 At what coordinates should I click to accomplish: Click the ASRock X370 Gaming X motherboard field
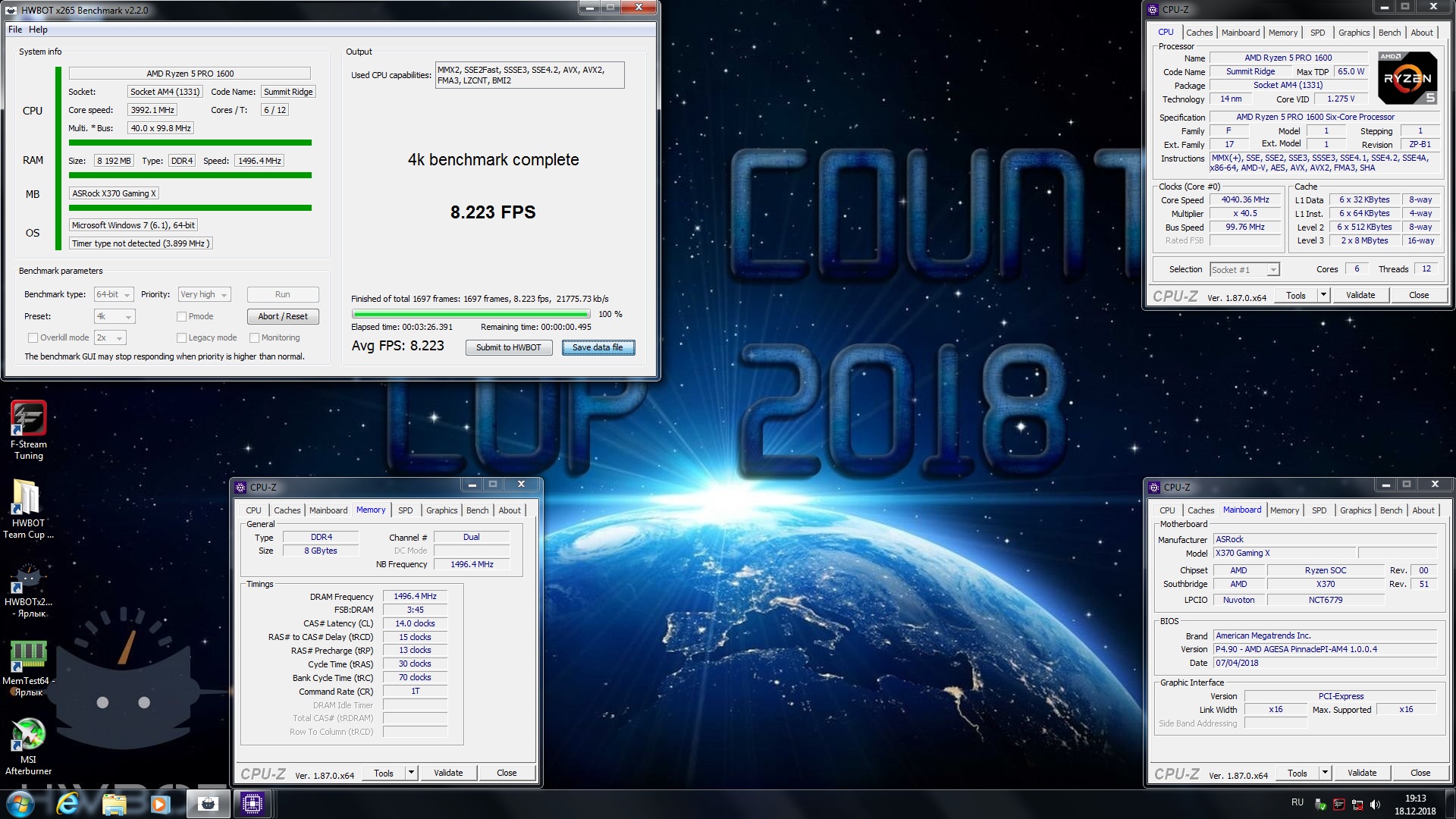pos(114,193)
